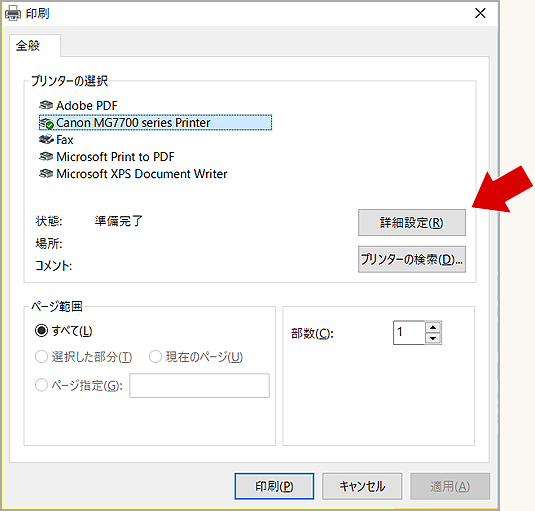
Task: Select the すべて radio button
Action: click(41, 331)
